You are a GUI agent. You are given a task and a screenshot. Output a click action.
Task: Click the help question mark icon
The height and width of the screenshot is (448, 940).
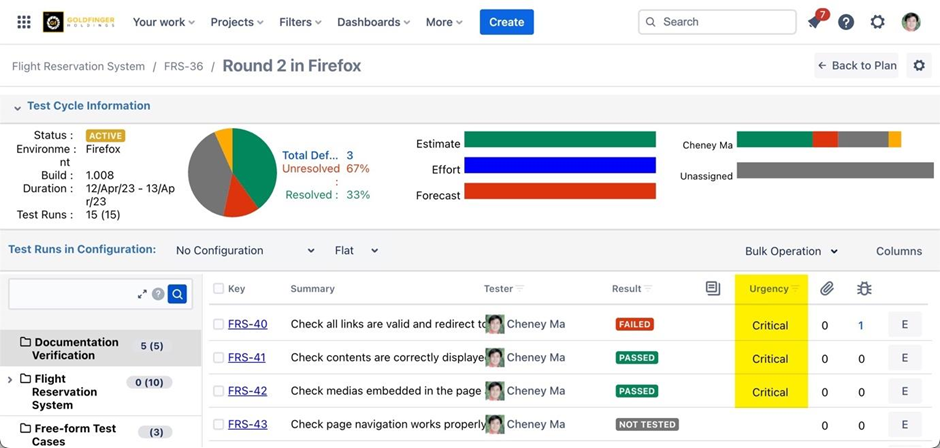(x=846, y=22)
